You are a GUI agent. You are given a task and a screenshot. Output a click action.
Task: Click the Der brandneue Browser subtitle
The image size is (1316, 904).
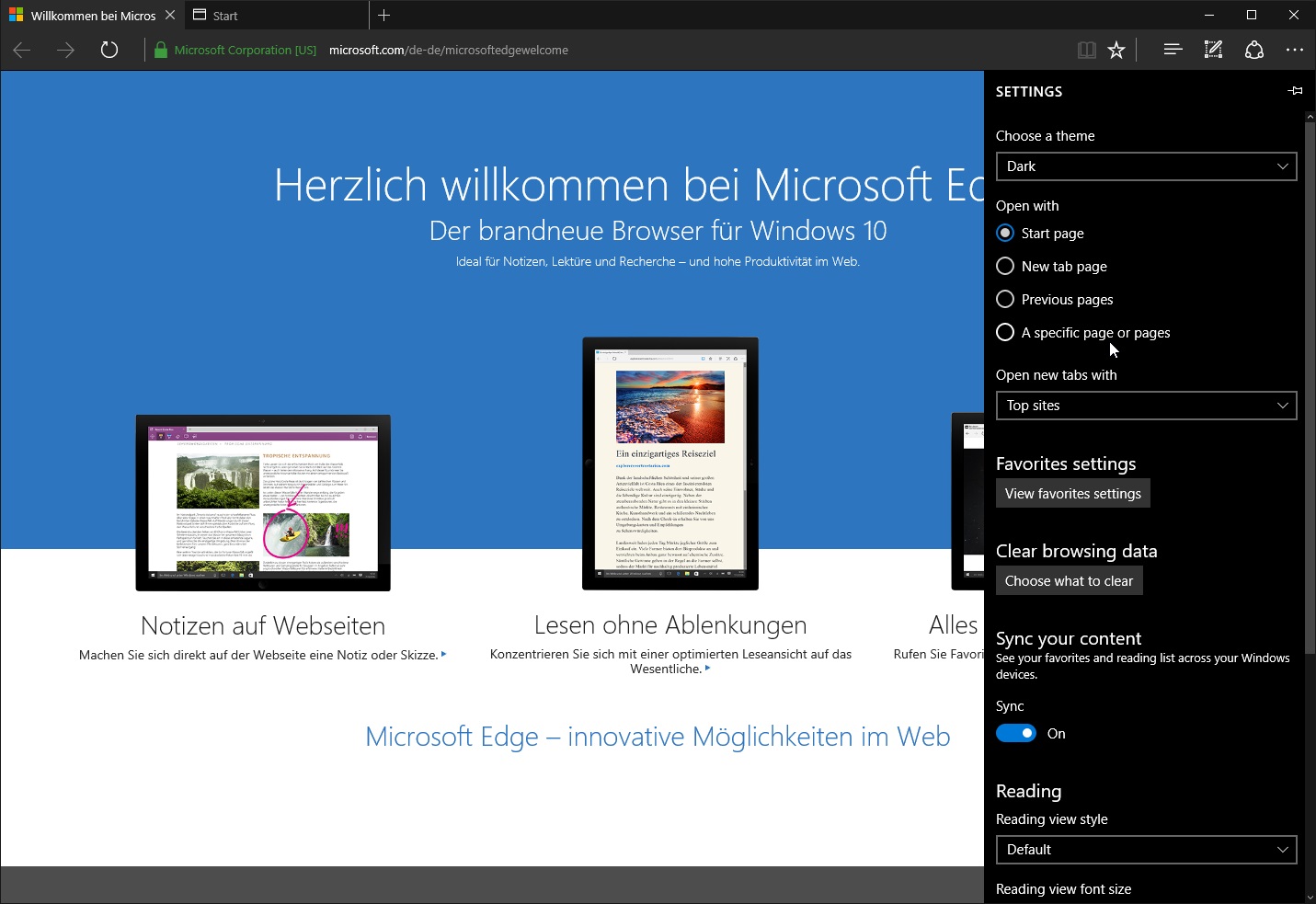tap(658, 231)
